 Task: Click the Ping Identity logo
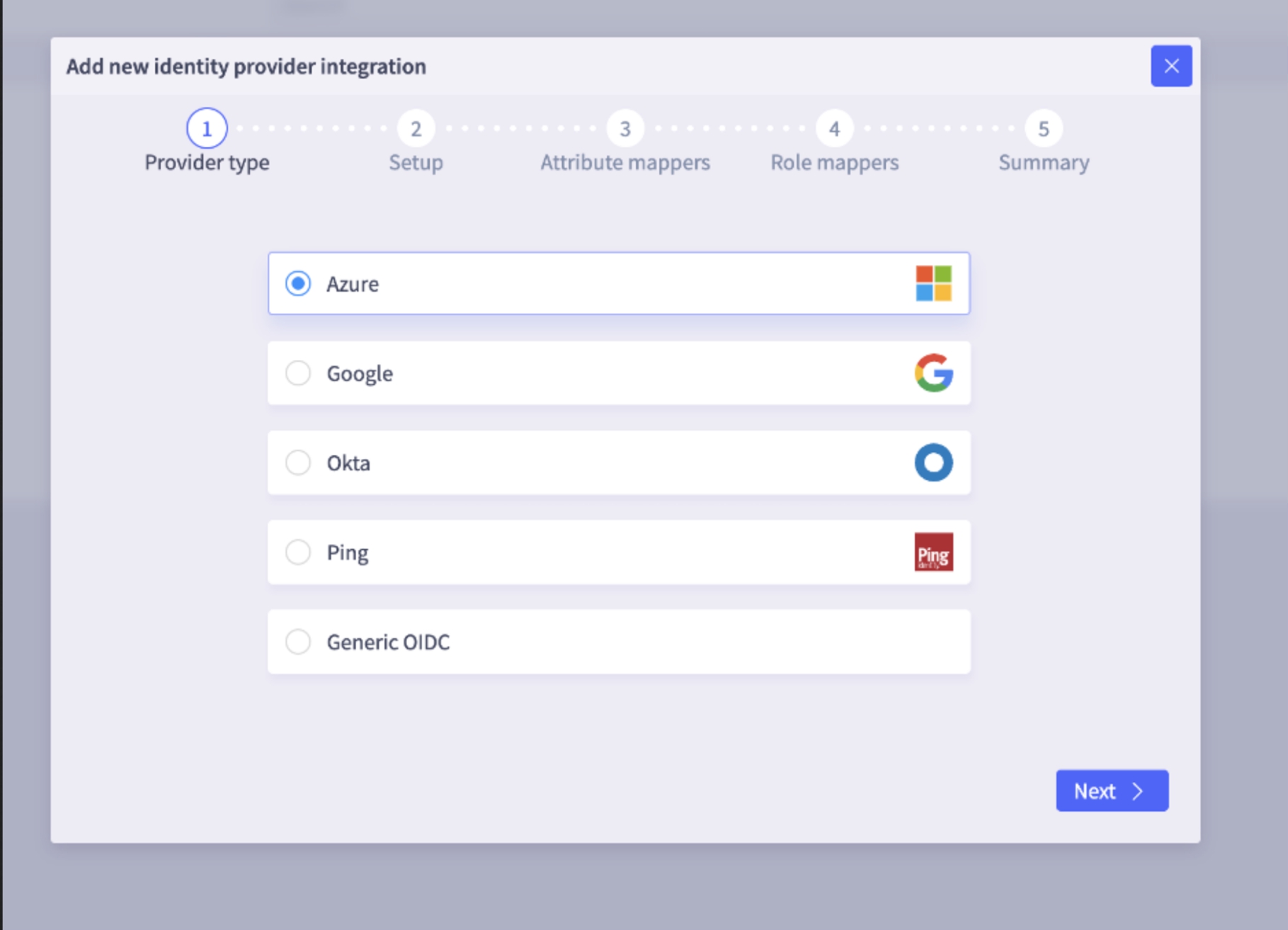(933, 552)
